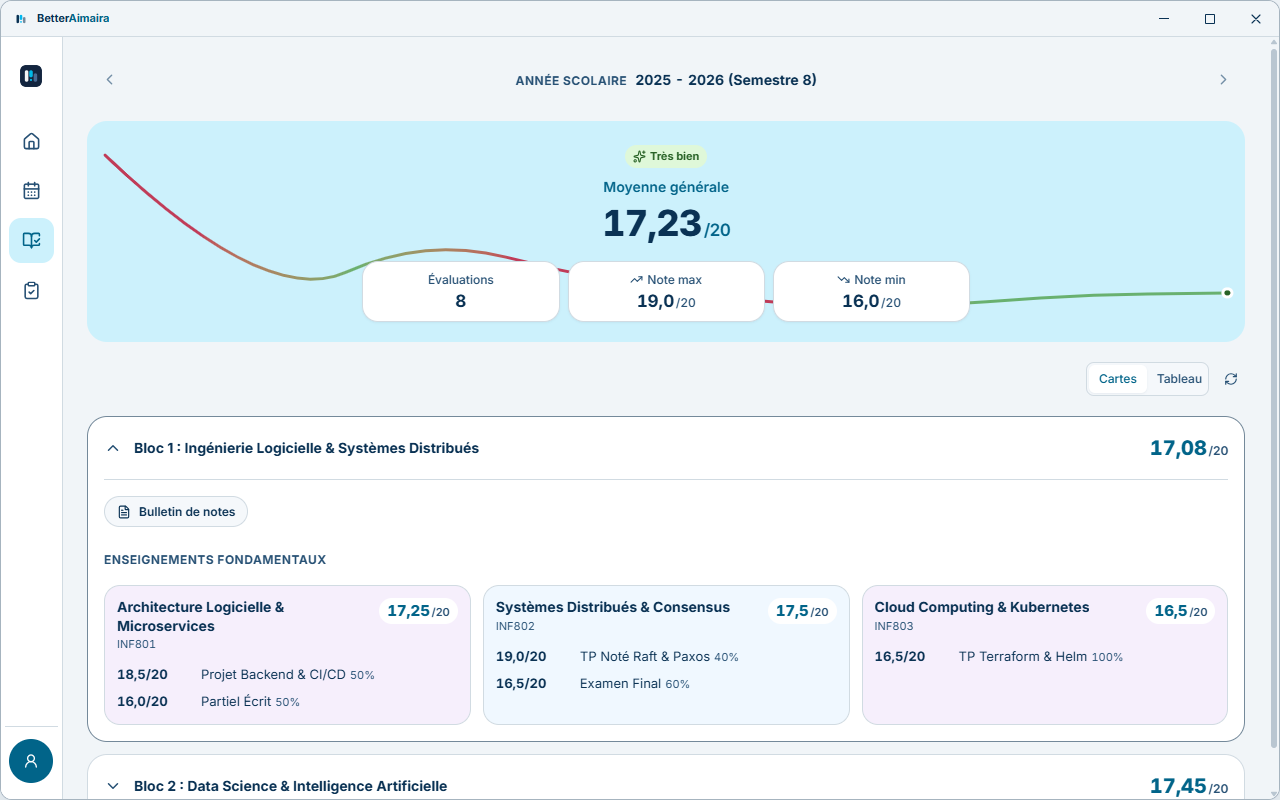Click the Année scolaire 2025 - 2026 title

(666, 80)
